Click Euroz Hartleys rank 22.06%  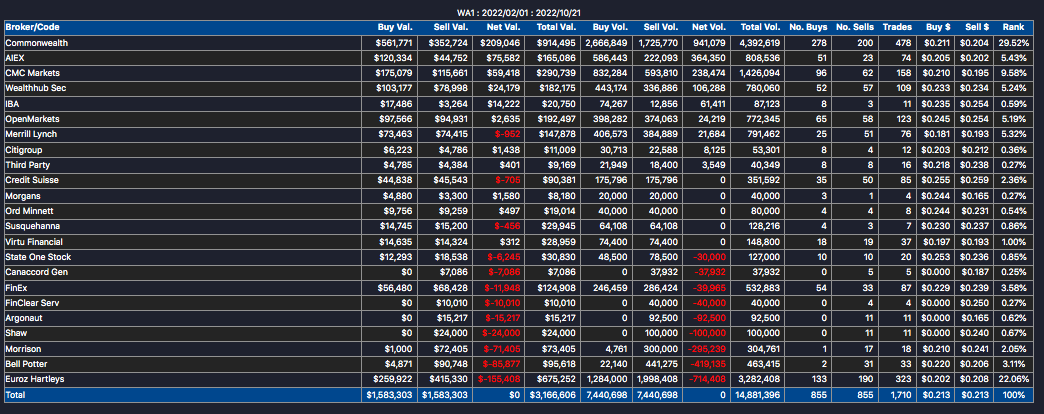pos(1013,379)
